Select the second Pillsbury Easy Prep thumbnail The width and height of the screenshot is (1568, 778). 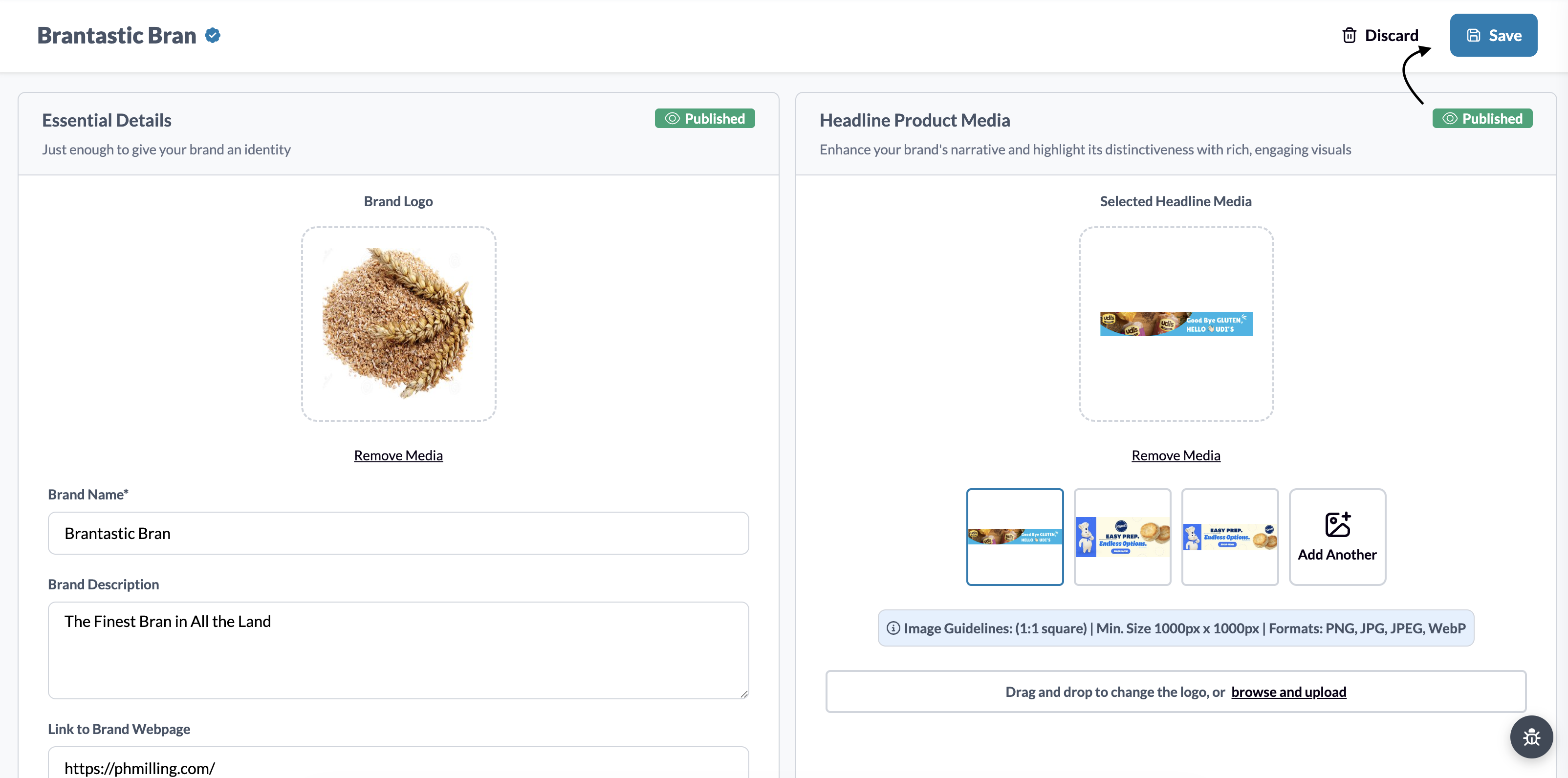pyautogui.click(x=1122, y=537)
